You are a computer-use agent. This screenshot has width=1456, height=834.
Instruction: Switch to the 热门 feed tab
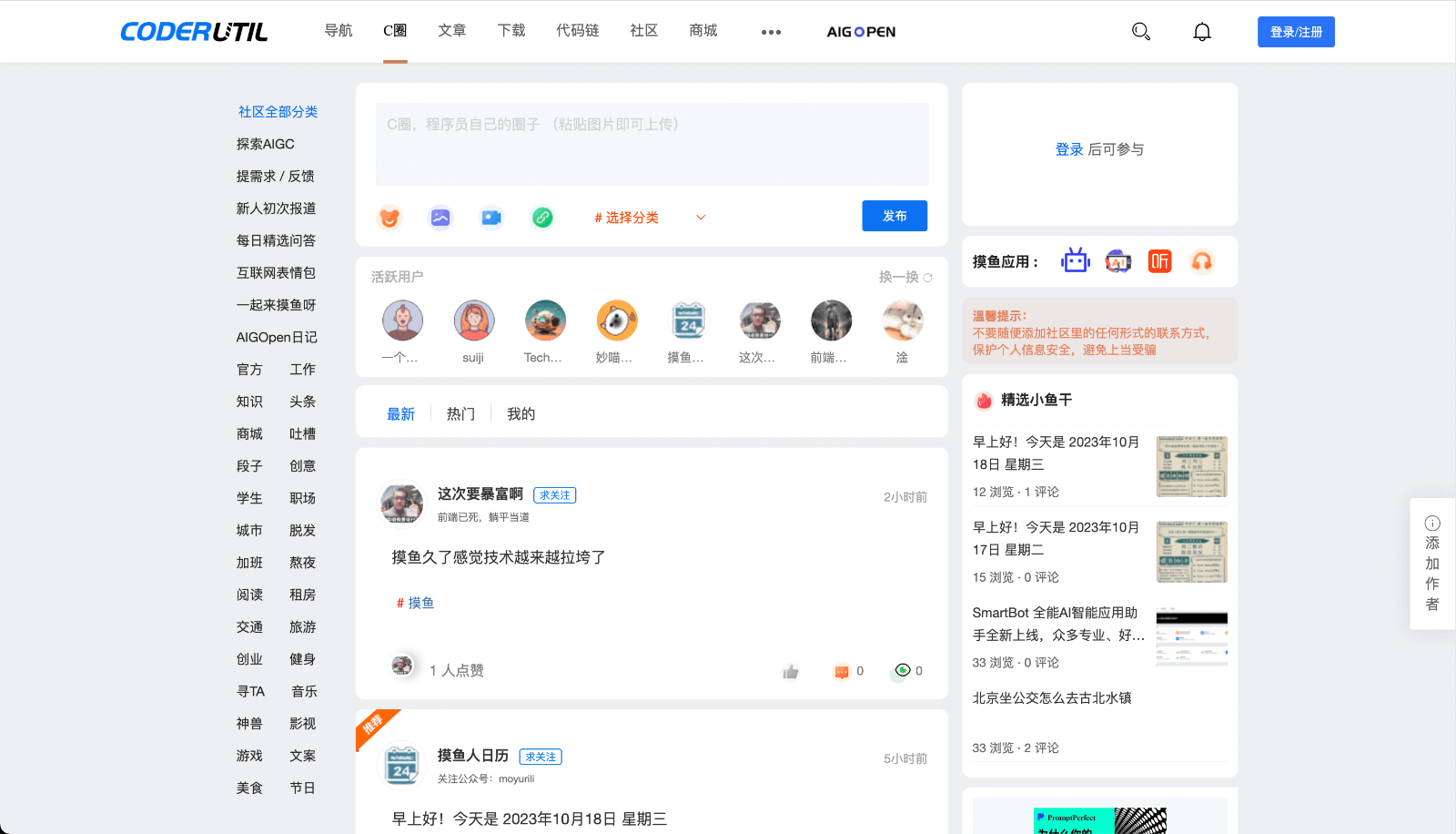pos(460,413)
